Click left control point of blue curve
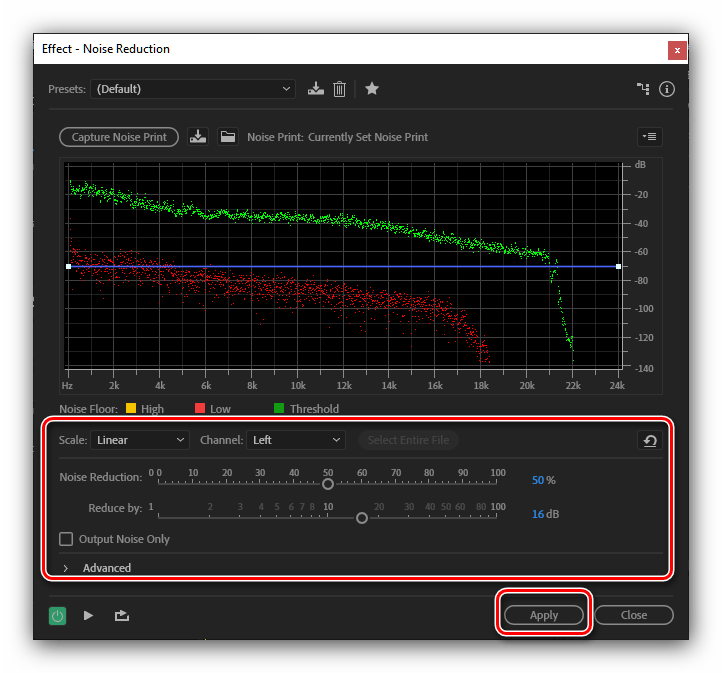The height and width of the screenshot is (673, 722). point(69,267)
